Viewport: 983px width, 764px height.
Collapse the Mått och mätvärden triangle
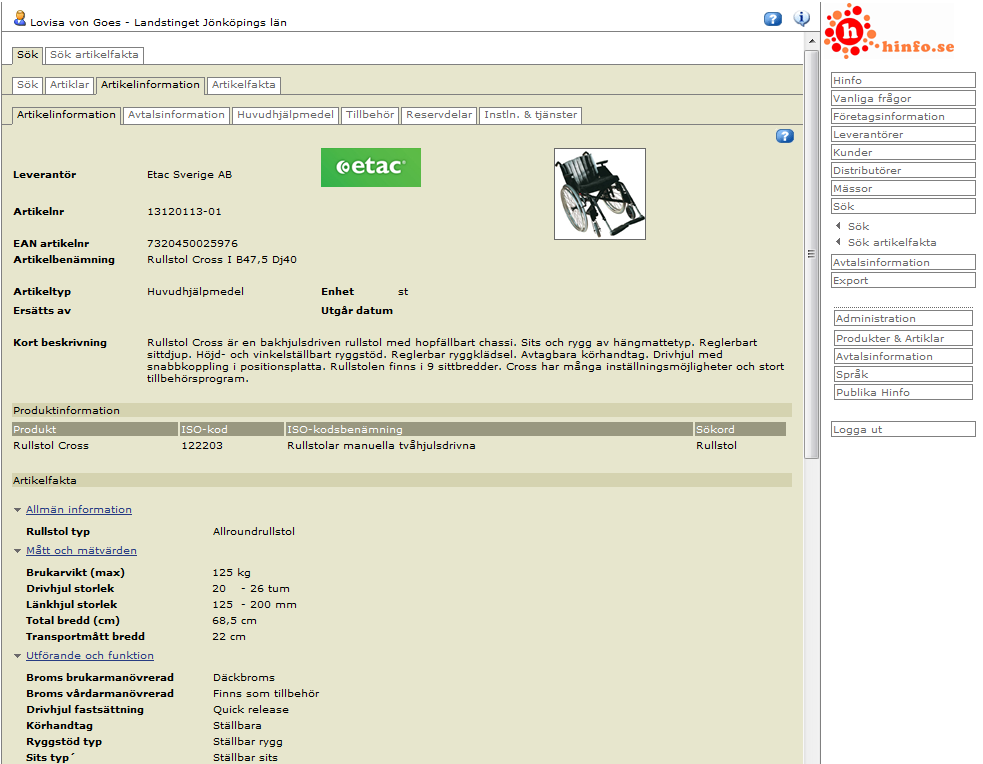point(18,551)
